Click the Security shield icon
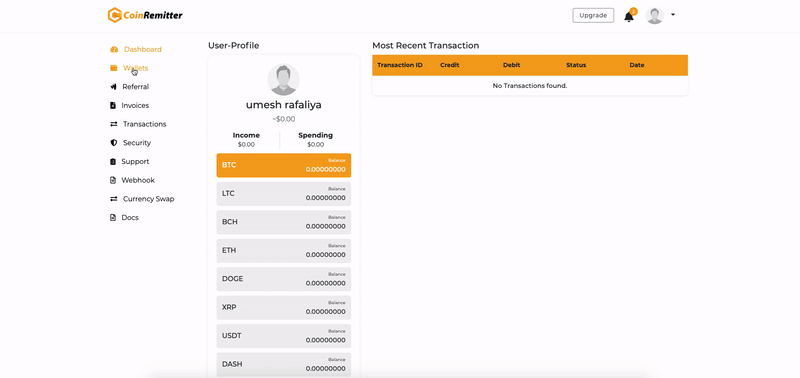Viewport: 800px width, 378px height. 114,143
